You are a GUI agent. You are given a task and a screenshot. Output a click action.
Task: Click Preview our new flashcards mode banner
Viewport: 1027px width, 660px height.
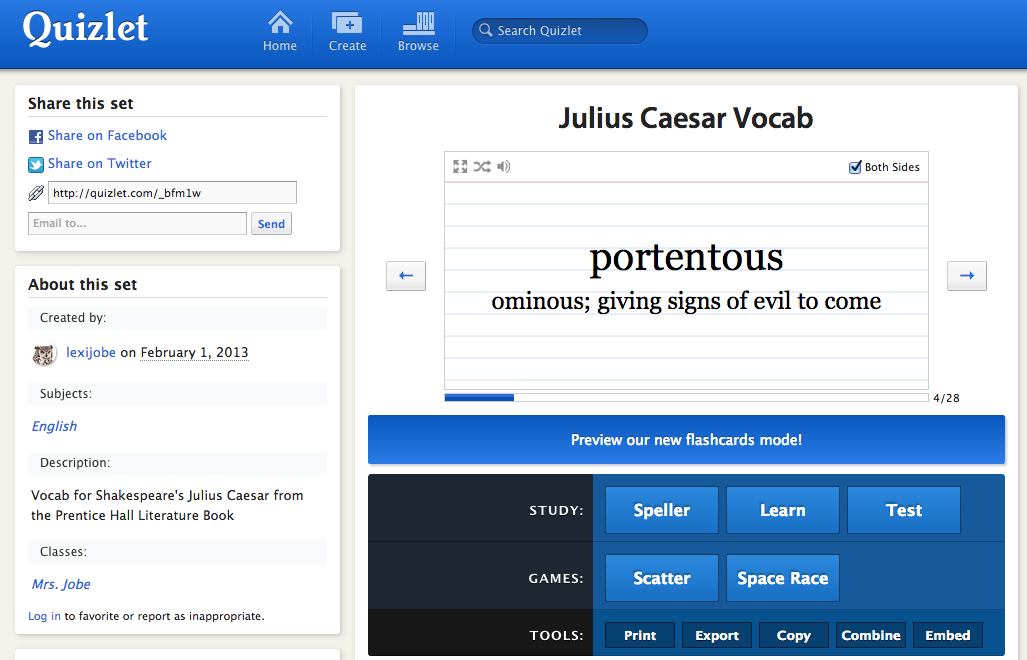[686, 439]
